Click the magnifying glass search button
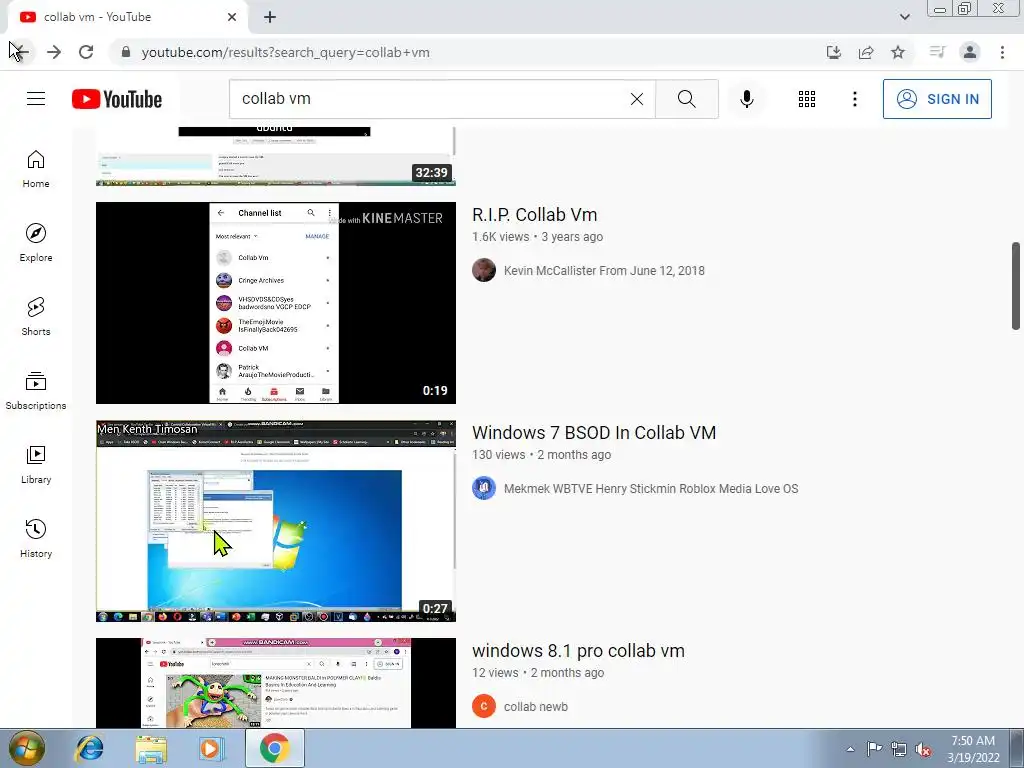The width and height of the screenshot is (1024, 768). point(686,99)
